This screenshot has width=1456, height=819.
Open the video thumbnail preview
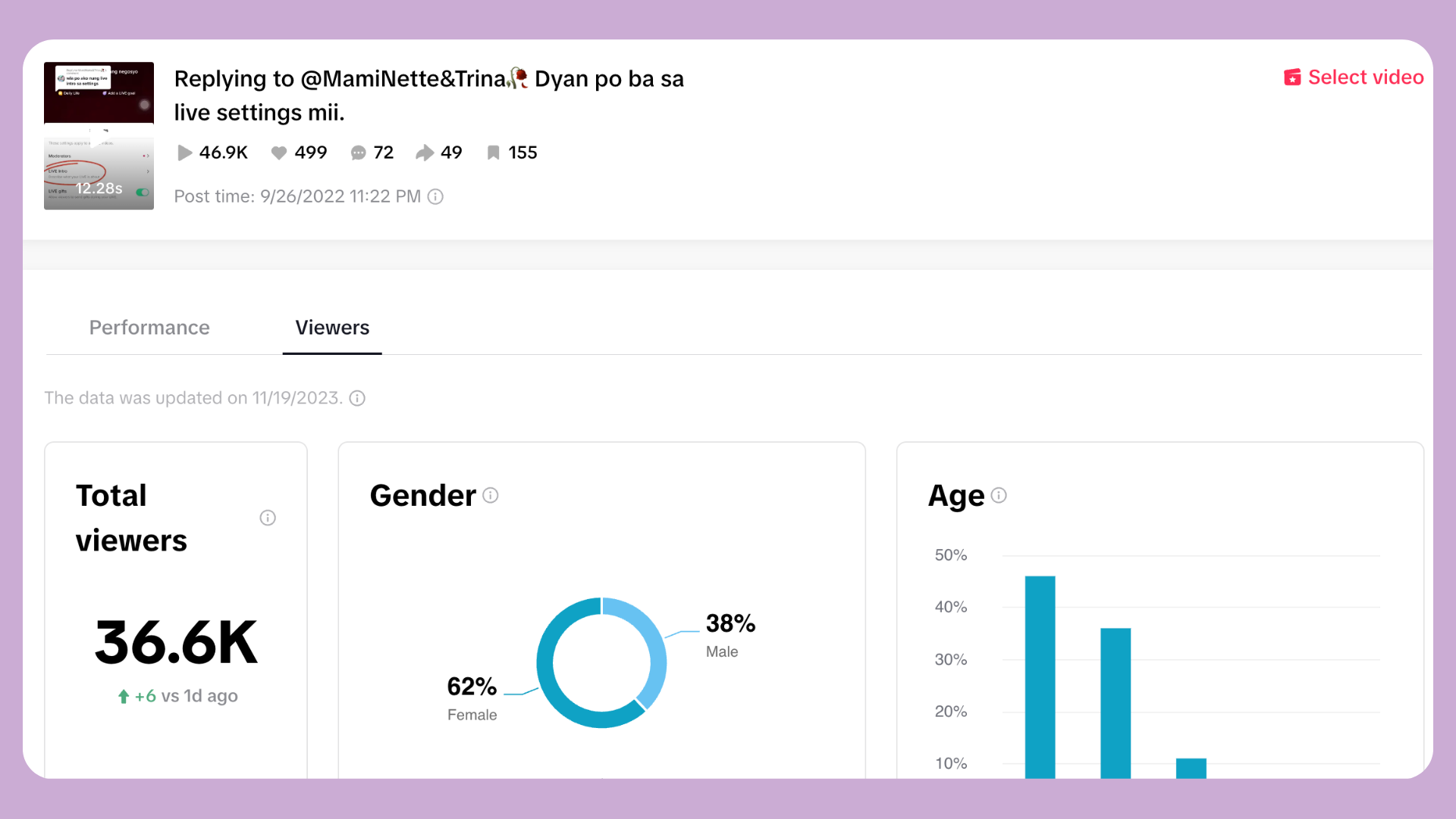(99, 136)
